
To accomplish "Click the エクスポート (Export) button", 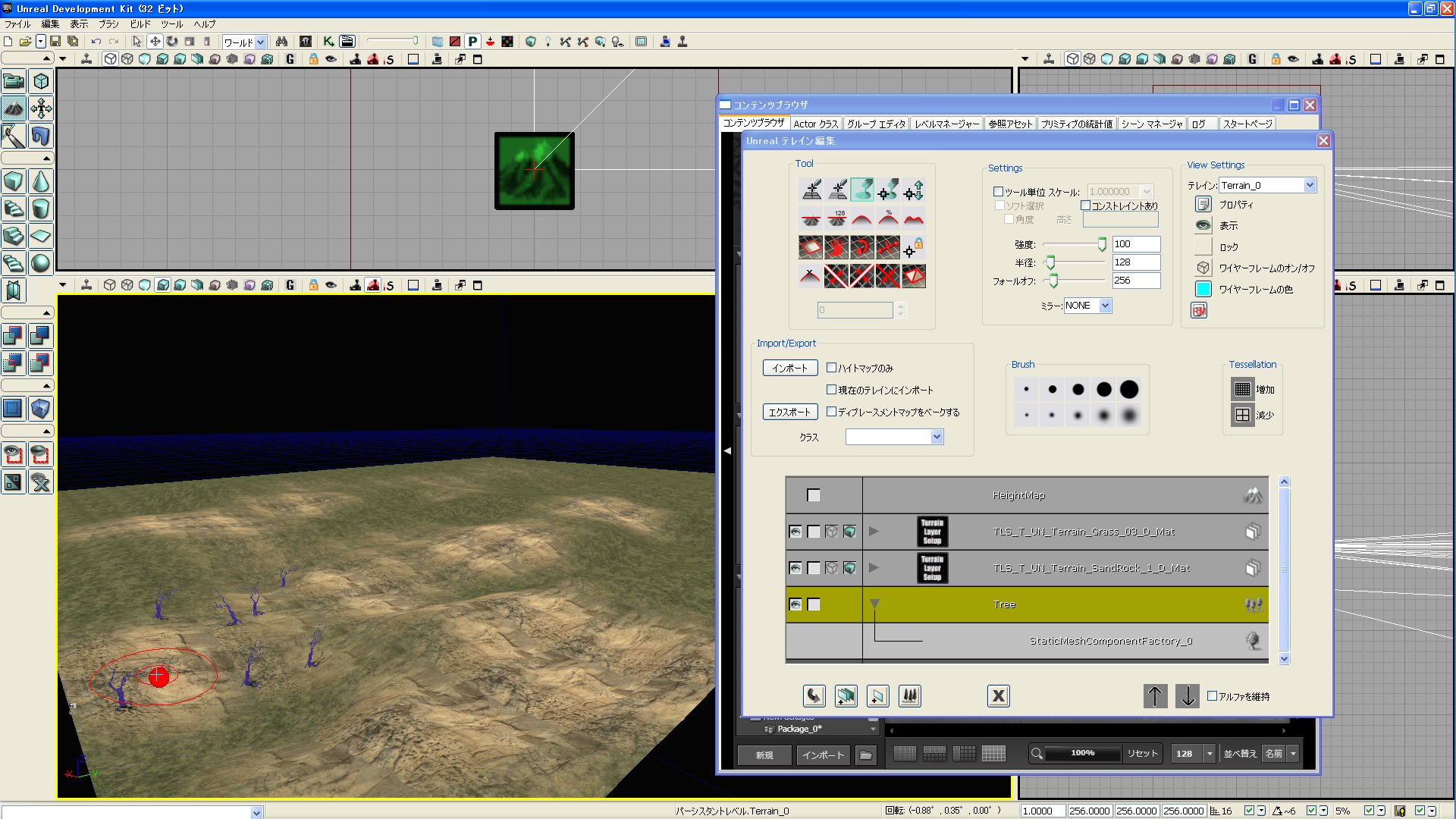I will [789, 412].
